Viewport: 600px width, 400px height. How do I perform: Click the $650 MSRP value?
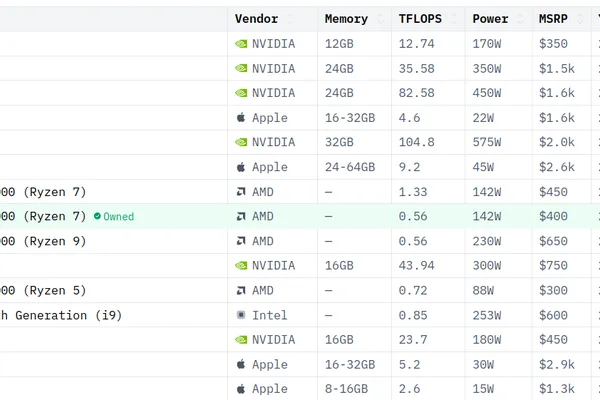553,241
